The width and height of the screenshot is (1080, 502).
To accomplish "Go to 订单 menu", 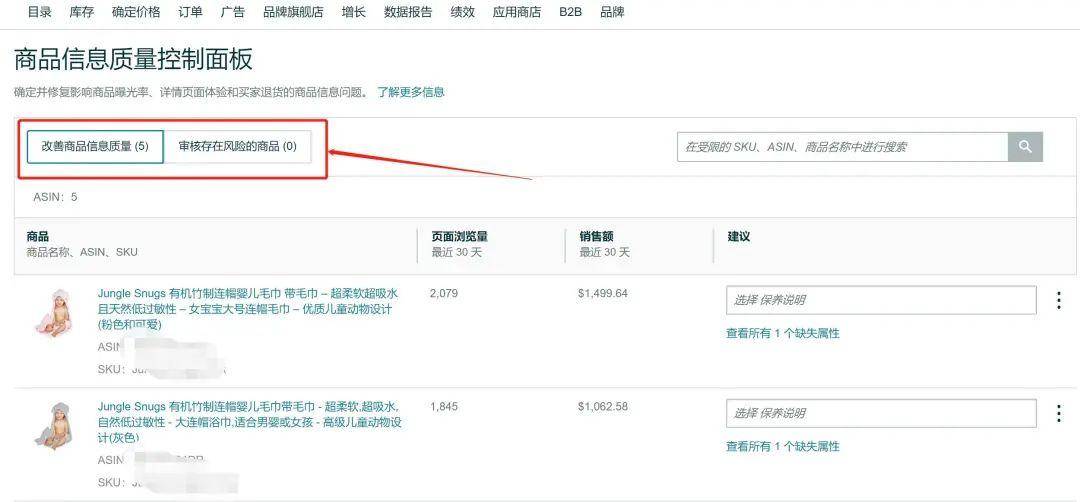I will (190, 12).
